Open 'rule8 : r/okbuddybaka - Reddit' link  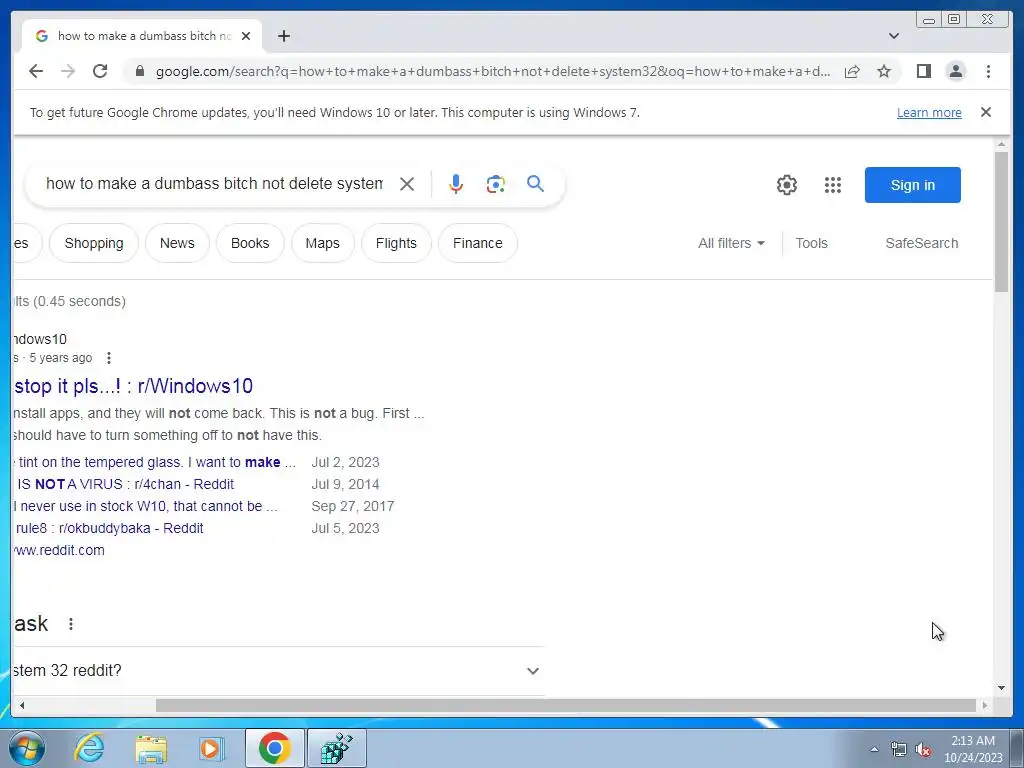click(109, 528)
